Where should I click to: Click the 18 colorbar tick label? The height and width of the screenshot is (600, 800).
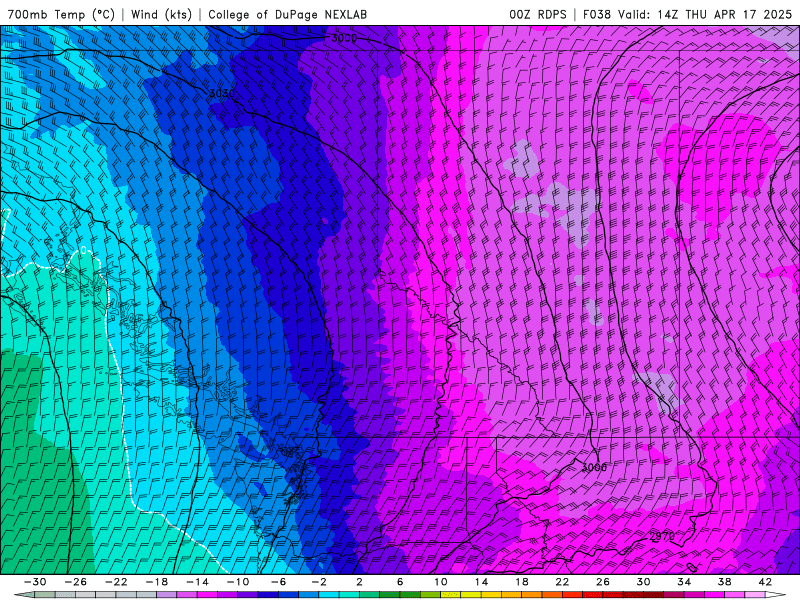[521, 582]
